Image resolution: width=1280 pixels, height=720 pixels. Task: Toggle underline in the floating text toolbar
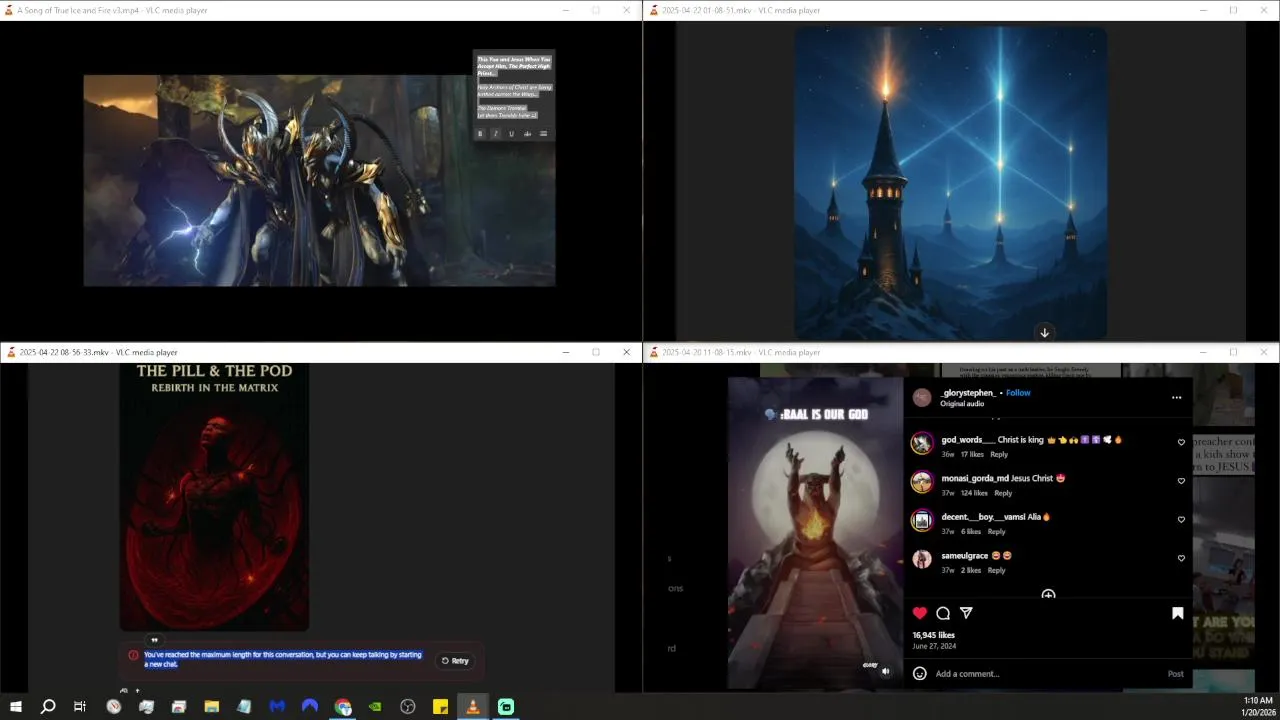coord(512,134)
